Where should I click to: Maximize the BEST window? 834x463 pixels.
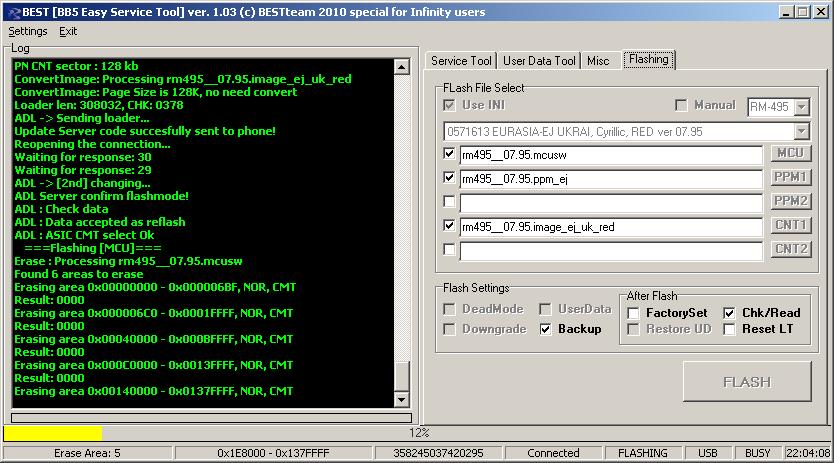click(803, 12)
